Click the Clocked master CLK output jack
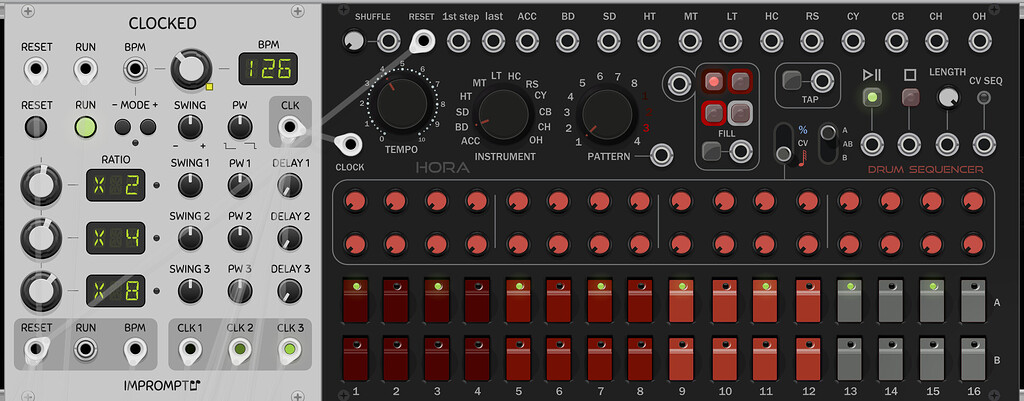The height and width of the screenshot is (401, 1024). (x=289, y=127)
